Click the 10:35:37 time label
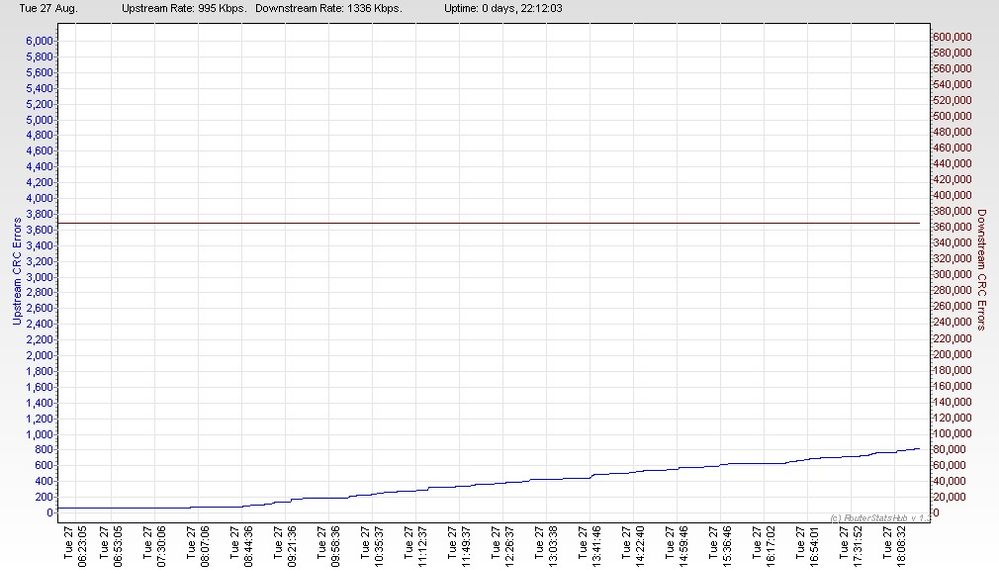999x570 pixels. (378, 546)
